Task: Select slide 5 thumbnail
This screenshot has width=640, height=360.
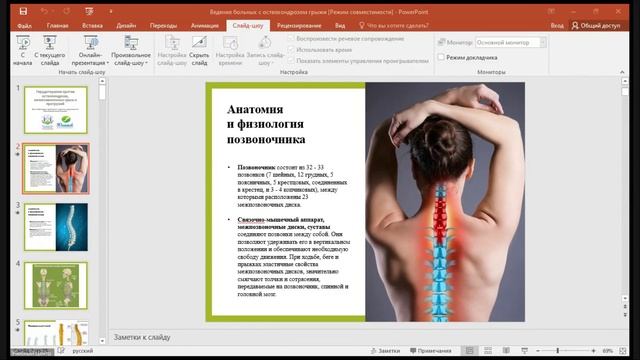Action: 56,332
